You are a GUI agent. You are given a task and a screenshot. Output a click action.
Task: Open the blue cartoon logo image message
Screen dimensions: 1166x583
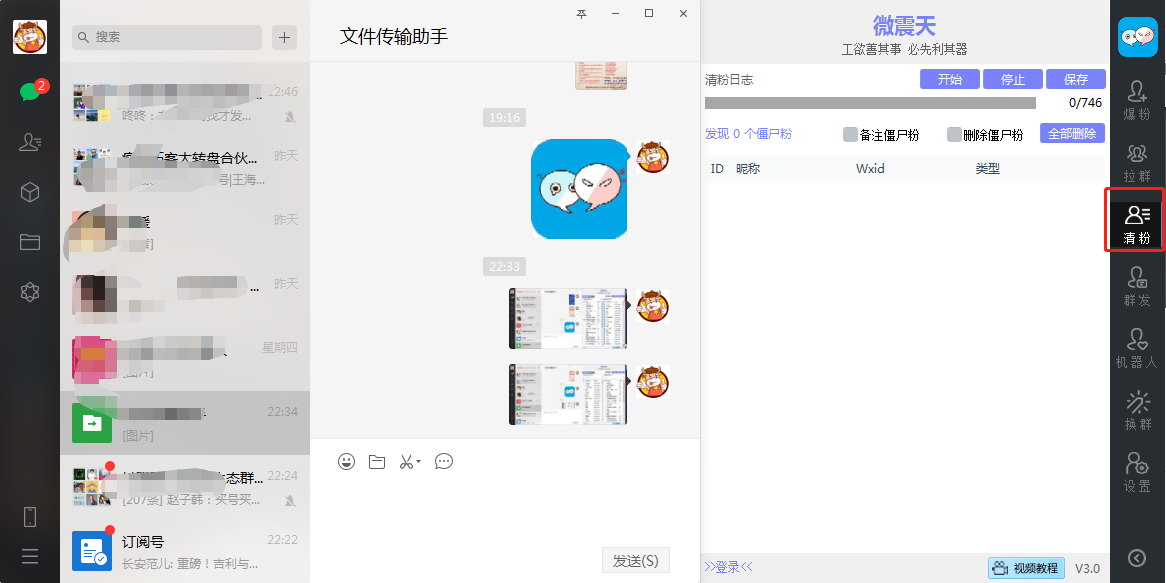pos(579,189)
